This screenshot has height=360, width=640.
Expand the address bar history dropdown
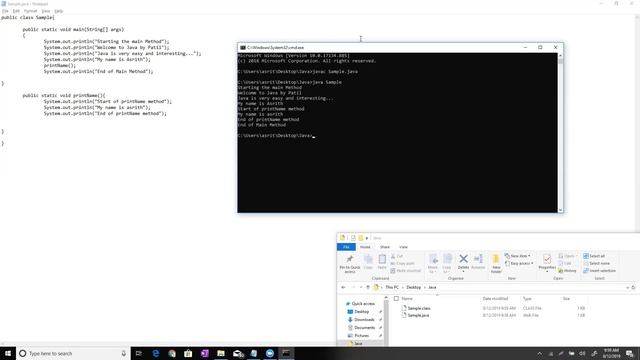click(x=627, y=287)
